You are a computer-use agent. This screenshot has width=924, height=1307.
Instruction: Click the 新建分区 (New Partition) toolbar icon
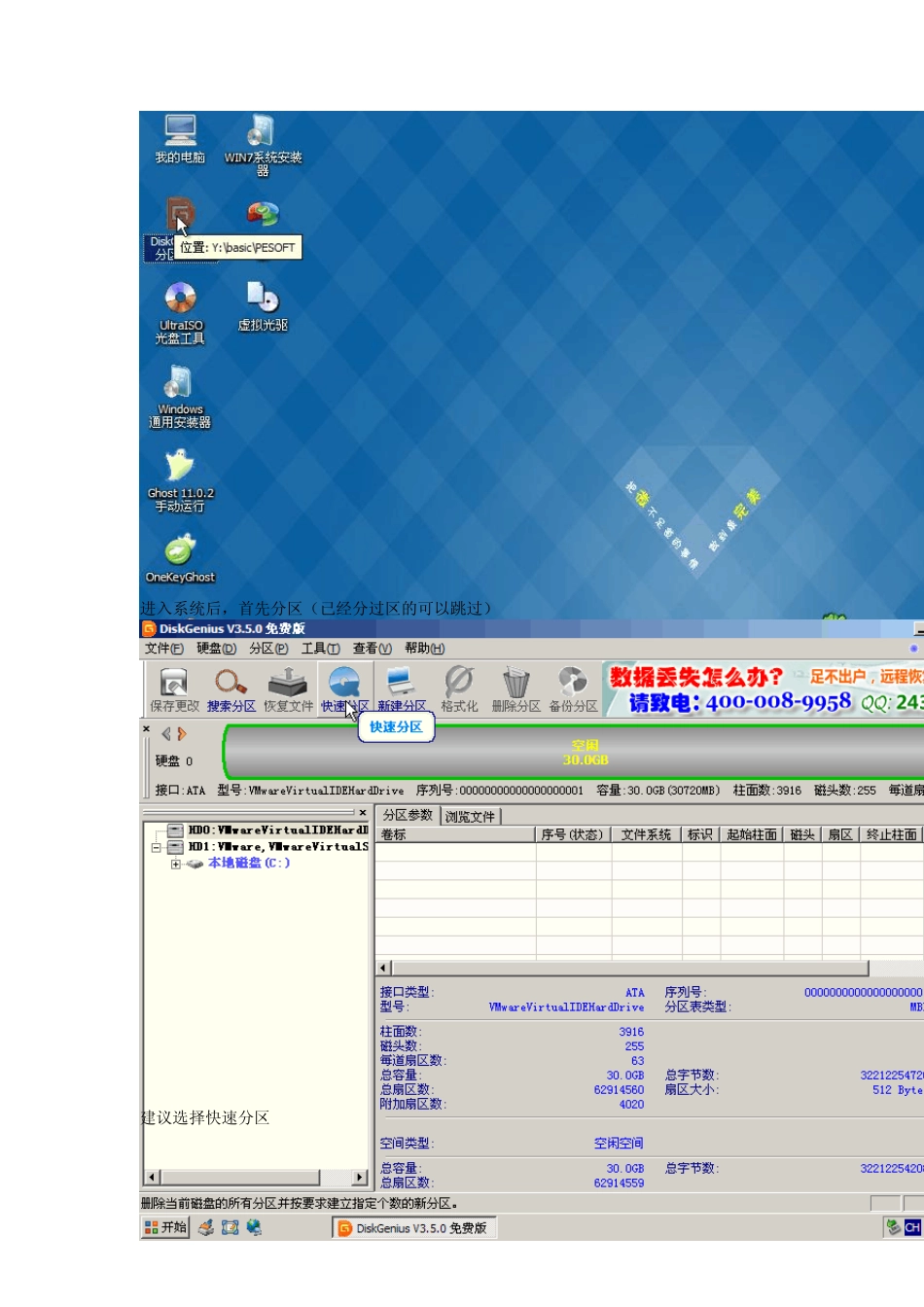click(x=401, y=689)
